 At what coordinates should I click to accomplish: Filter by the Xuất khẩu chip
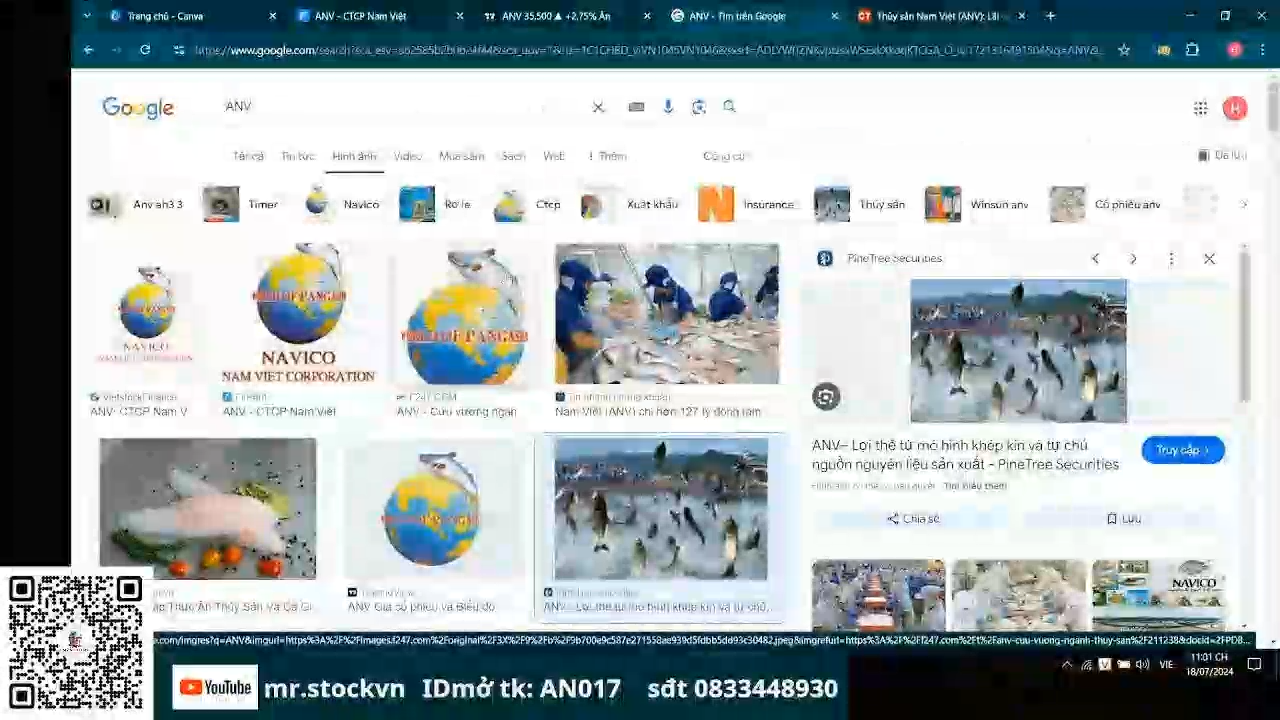(x=629, y=204)
